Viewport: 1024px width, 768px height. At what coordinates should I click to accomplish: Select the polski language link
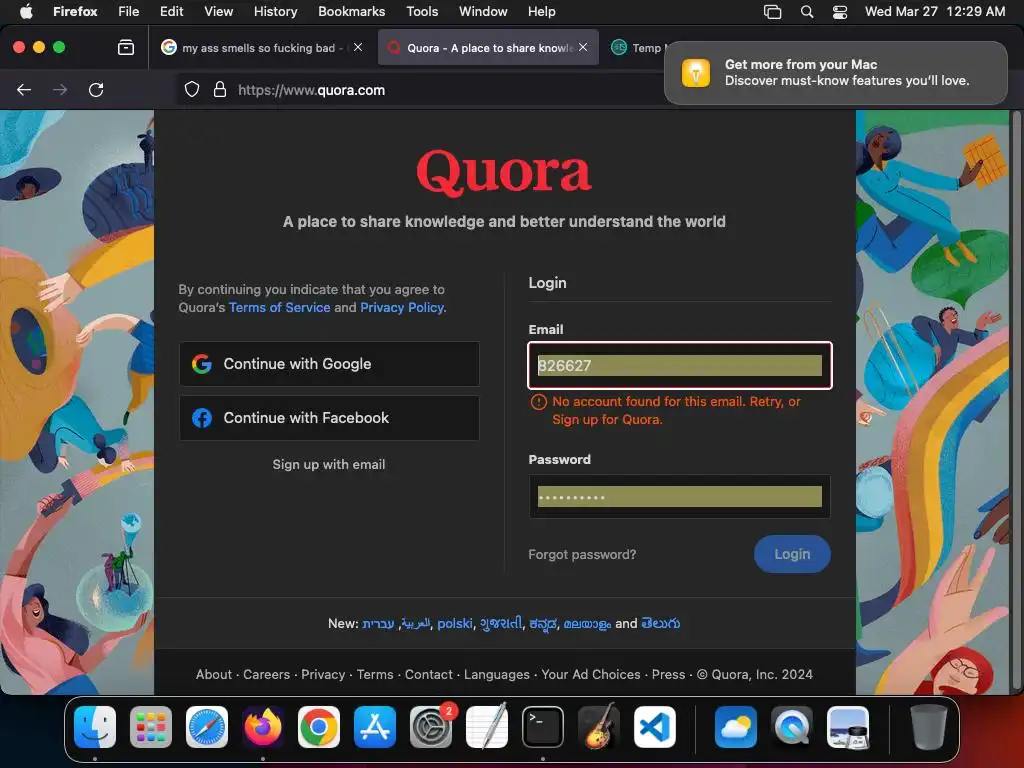coord(455,624)
